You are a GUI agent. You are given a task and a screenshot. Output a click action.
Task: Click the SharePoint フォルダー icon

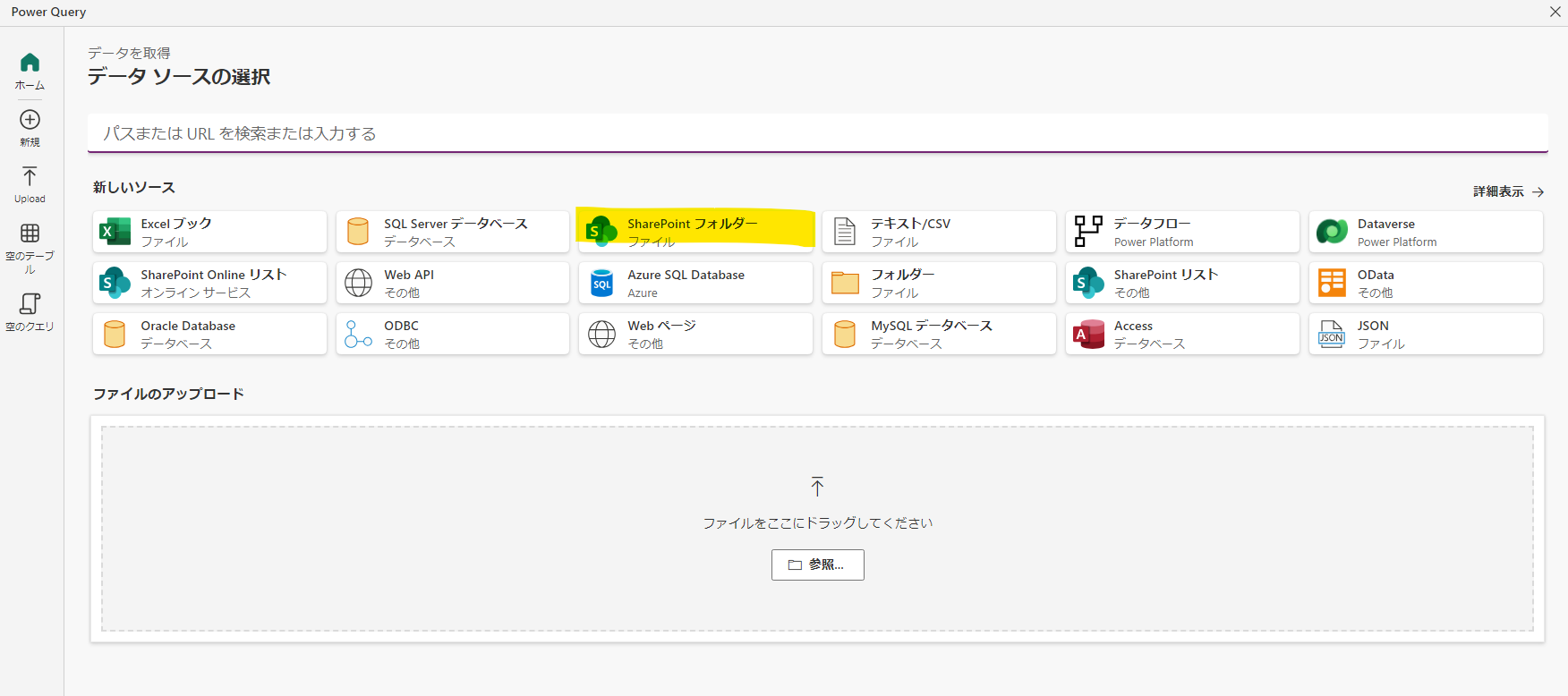click(x=601, y=232)
